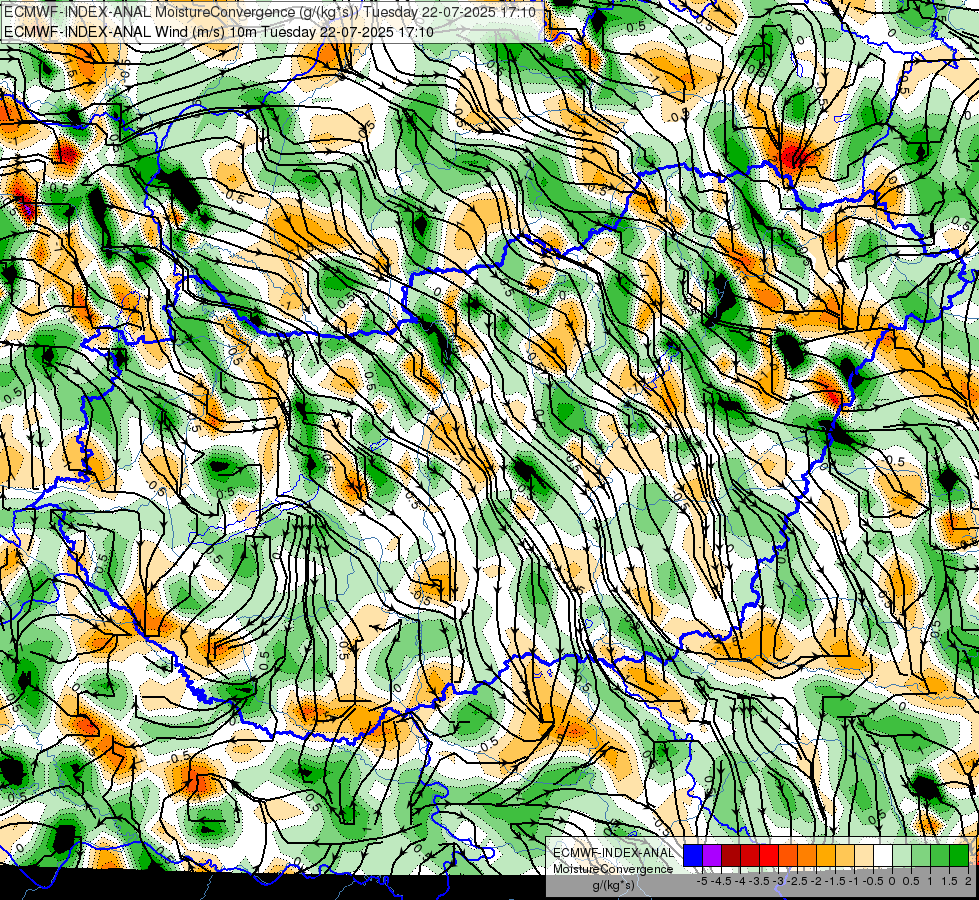
Task: Click the blue legend swatch below -5
Action: click(693, 856)
